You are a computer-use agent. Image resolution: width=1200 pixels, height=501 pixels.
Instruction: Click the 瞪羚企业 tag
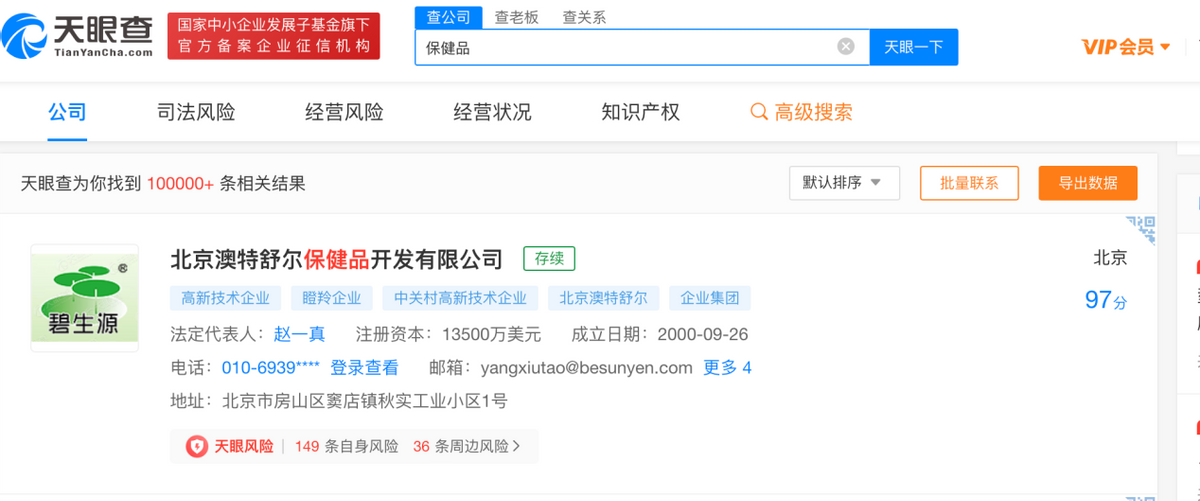tap(332, 298)
